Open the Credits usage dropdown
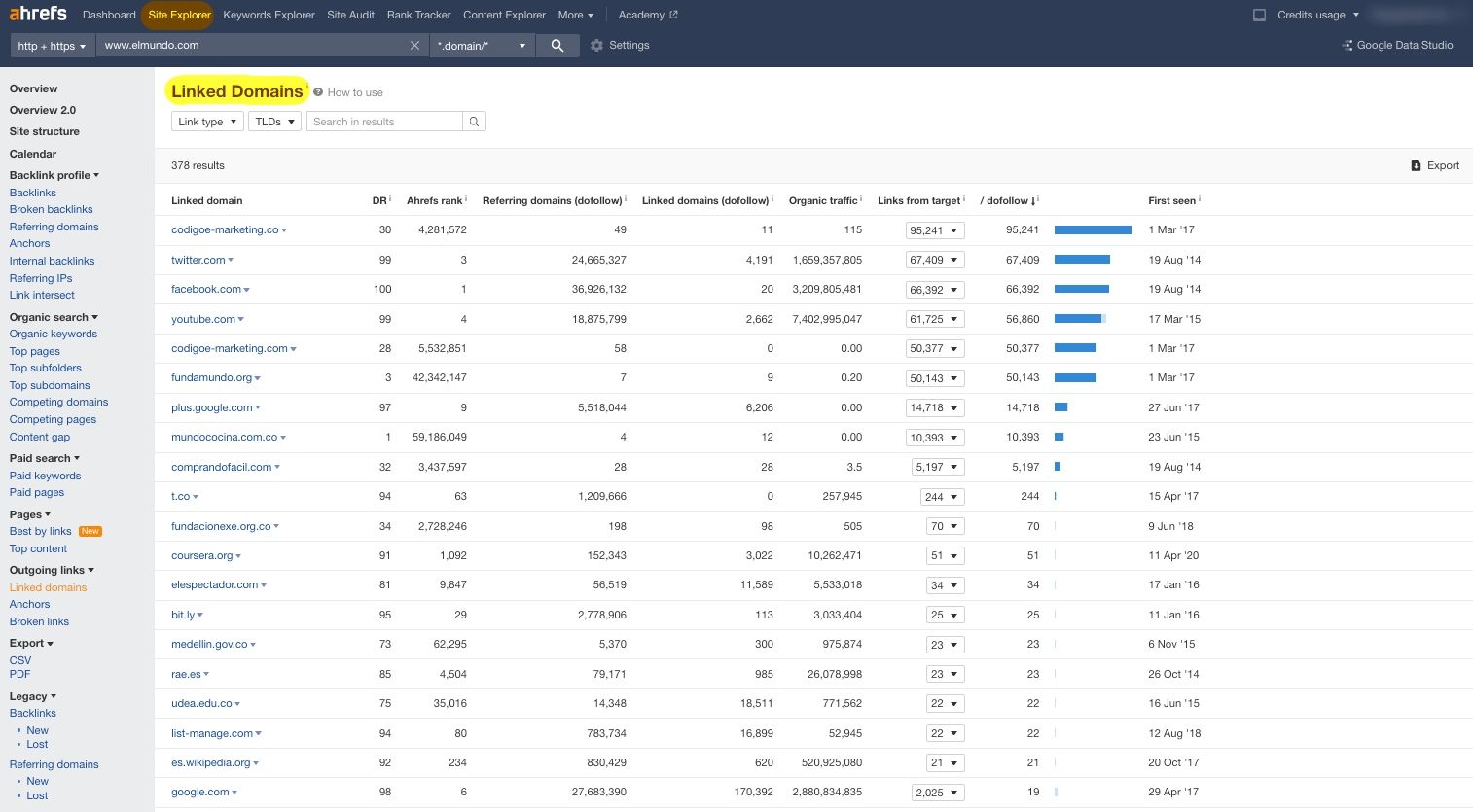Viewport: 1473px width, 812px height. (x=1318, y=16)
